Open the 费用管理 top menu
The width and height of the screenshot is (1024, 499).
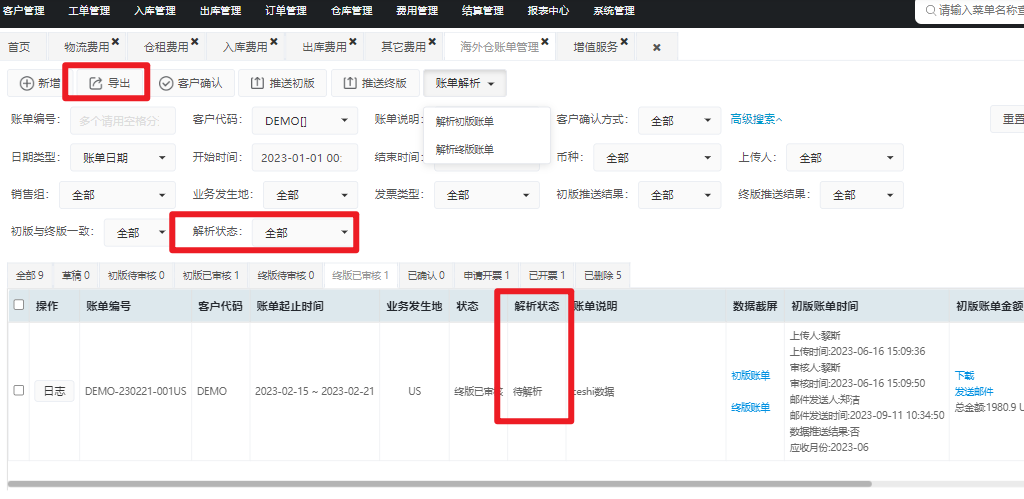pos(417,11)
